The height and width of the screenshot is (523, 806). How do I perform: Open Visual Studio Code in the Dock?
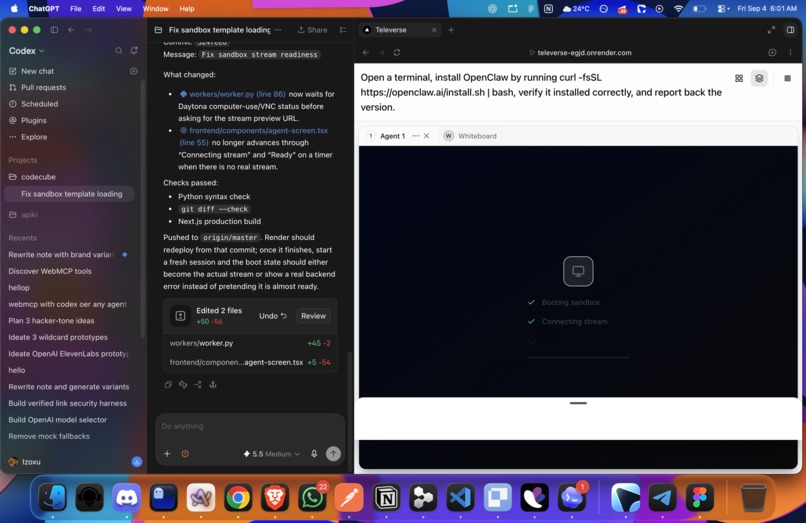(x=460, y=497)
